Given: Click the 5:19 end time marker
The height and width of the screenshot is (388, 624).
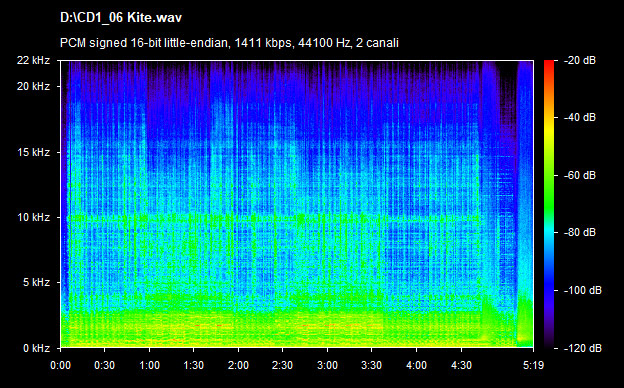Looking at the screenshot, I should click(533, 365).
